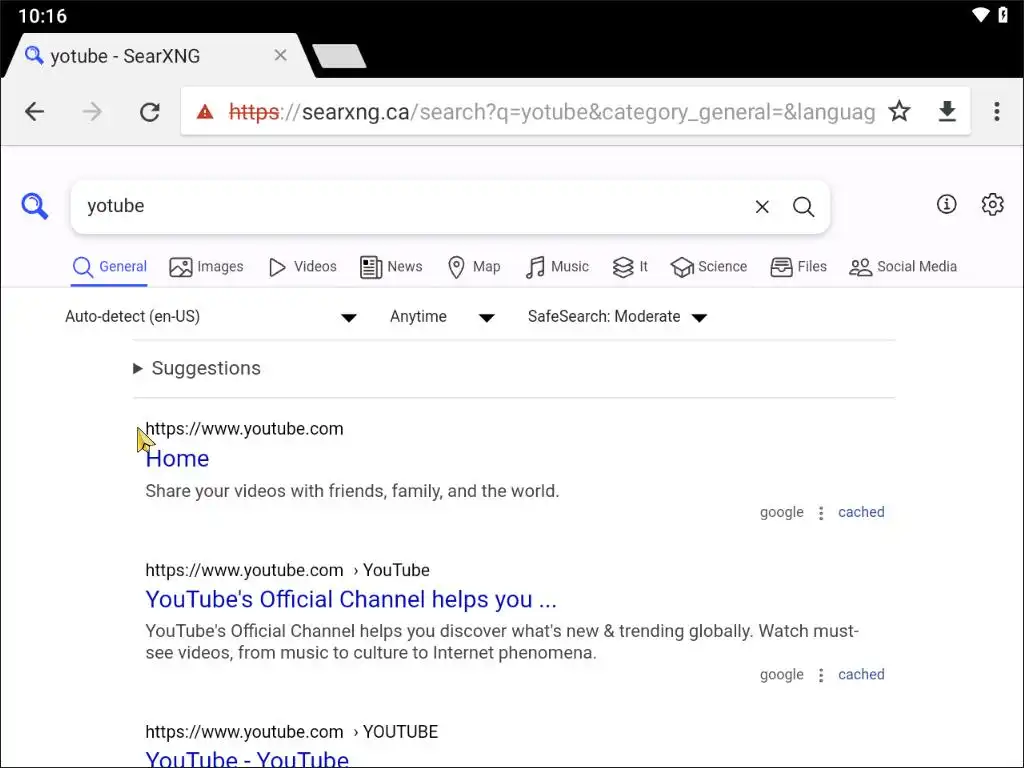The width and height of the screenshot is (1024, 768).
Task: Open the SearXNG info/about icon
Action: [x=946, y=204]
